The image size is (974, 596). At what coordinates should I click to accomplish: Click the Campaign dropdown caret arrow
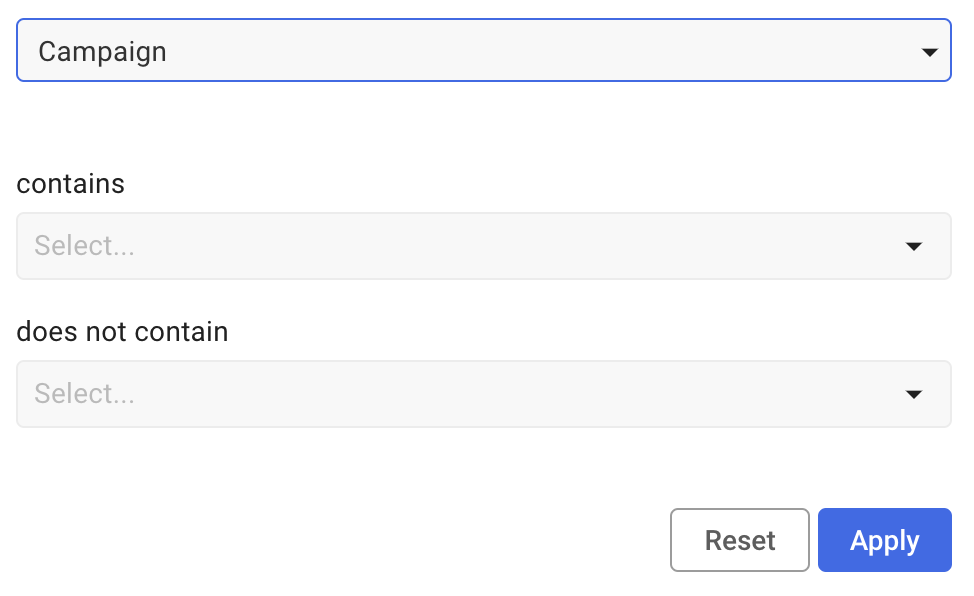click(x=929, y=51)
